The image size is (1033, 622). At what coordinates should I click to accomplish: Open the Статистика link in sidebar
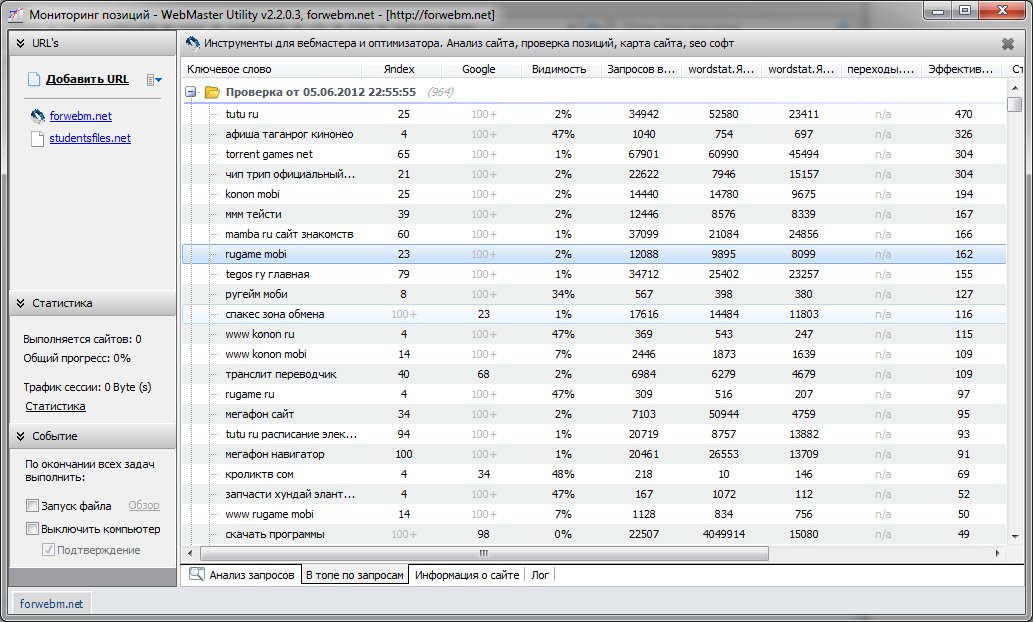pos(54,406)
